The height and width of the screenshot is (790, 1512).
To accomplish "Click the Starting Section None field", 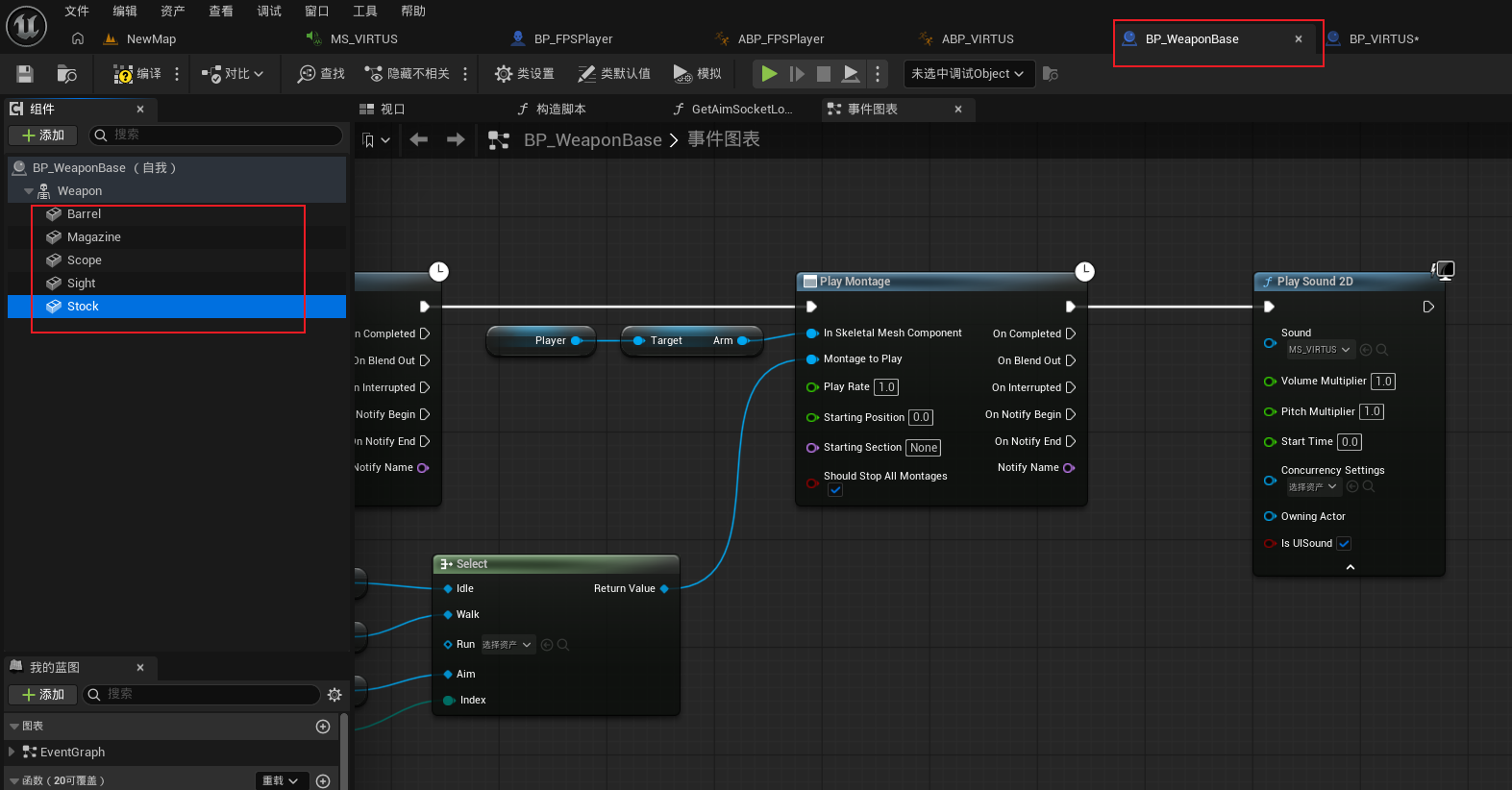I will [x=924, y=448].
